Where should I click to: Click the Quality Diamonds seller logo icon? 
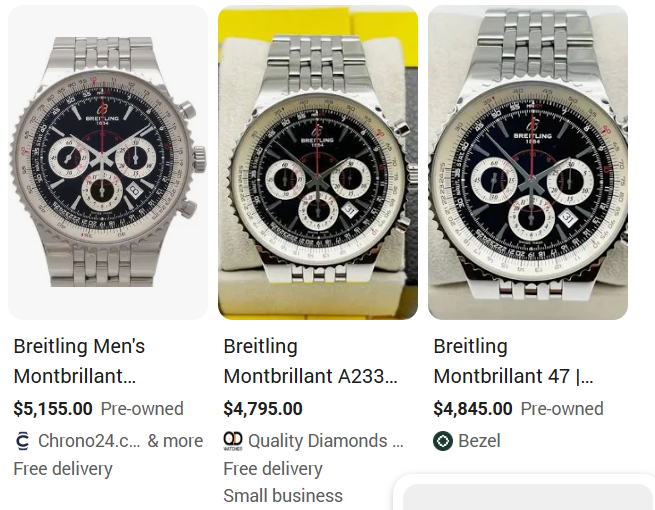point(233,441)
